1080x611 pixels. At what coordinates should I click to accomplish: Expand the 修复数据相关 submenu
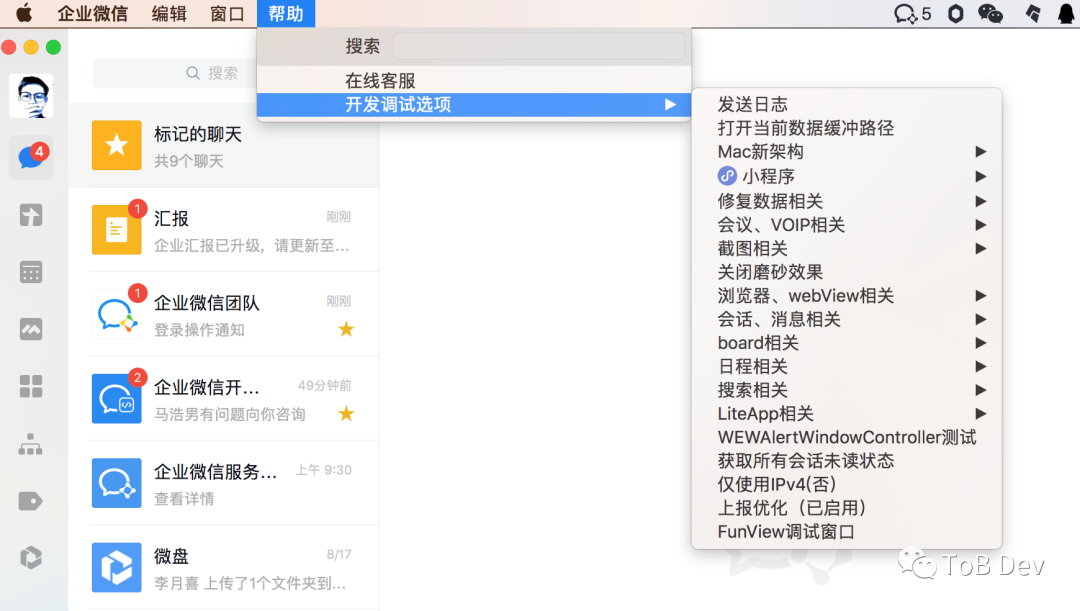[847, 201]
